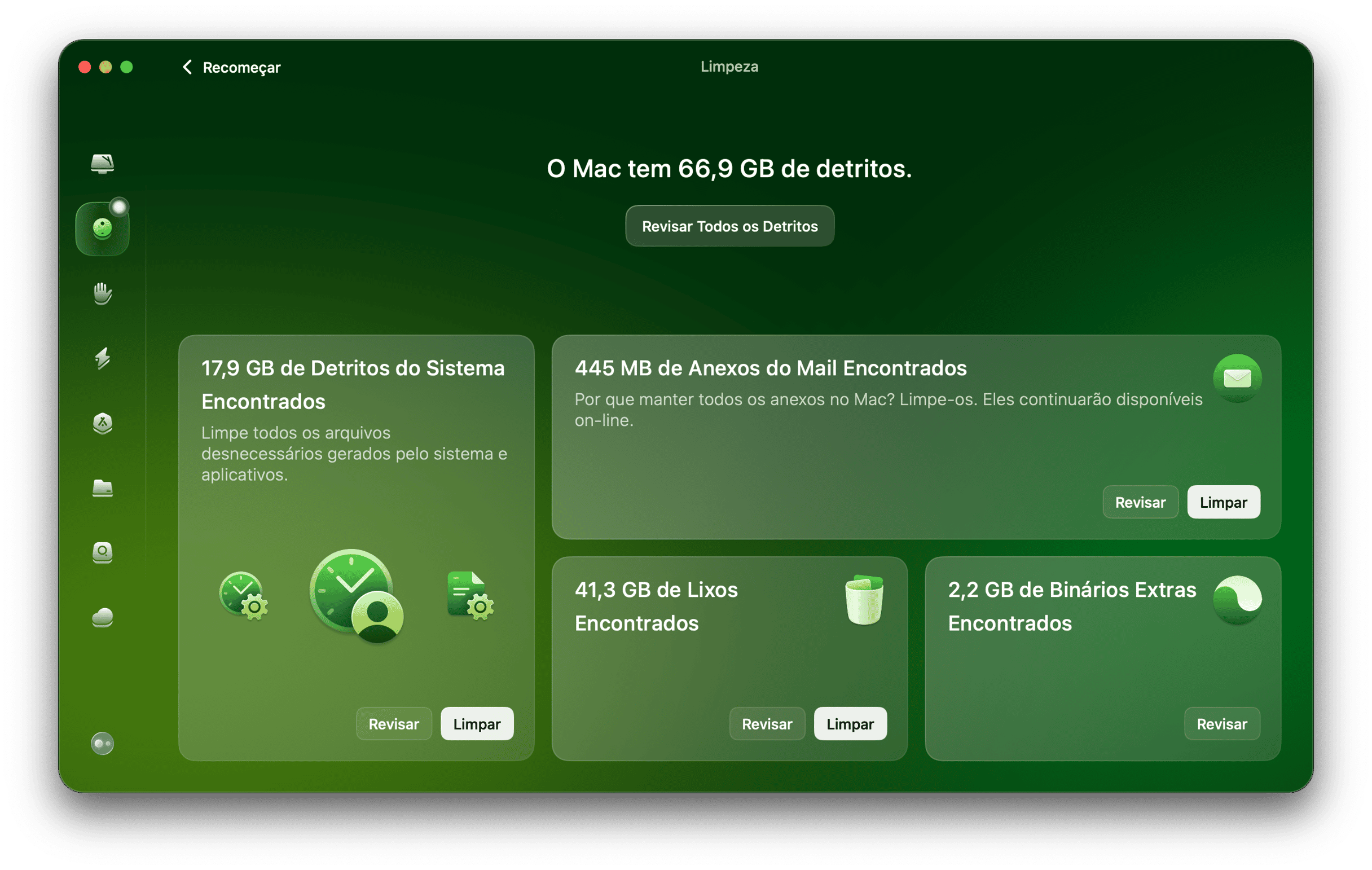Image resolution: width=1372 pixels, height=870 pixels.
Task: Open the Assistant icon at sidebar bottom
Action: pos(103,744)
